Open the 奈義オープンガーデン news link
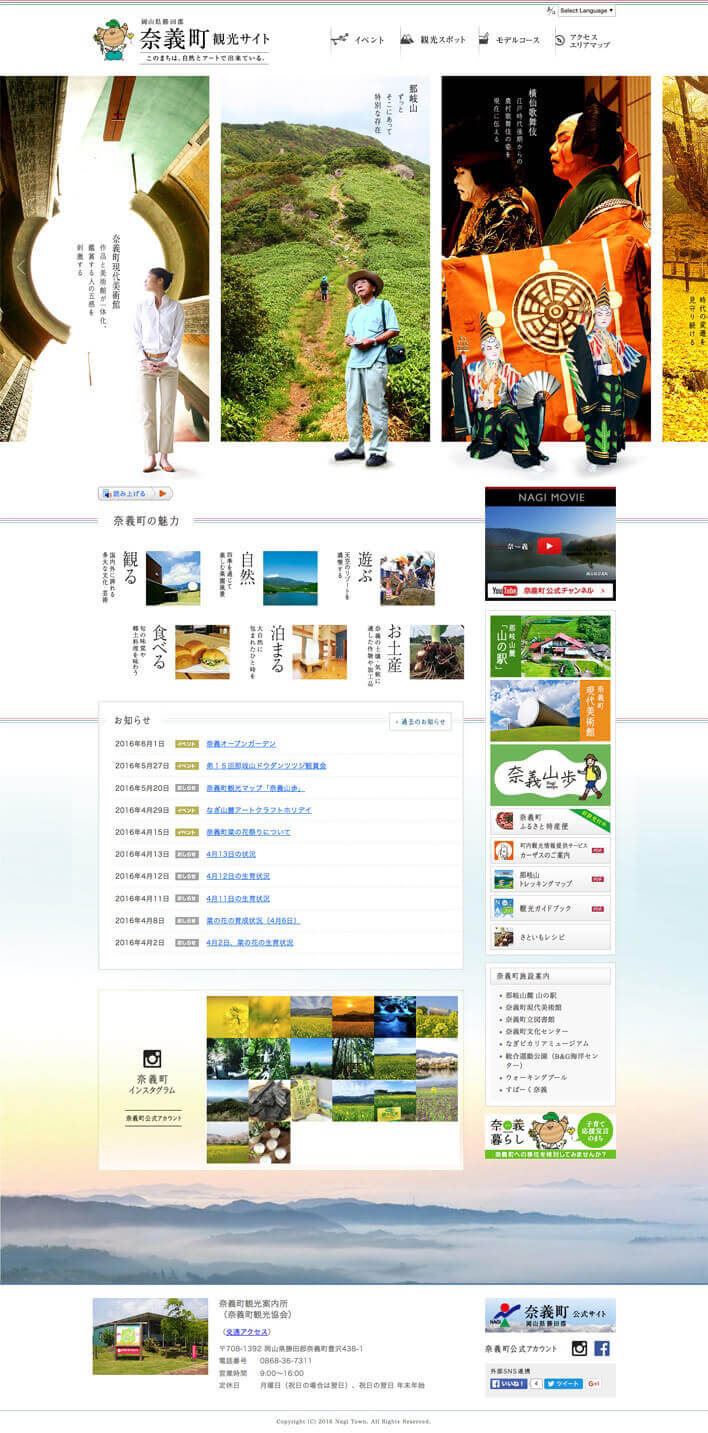 coord(241,744)
